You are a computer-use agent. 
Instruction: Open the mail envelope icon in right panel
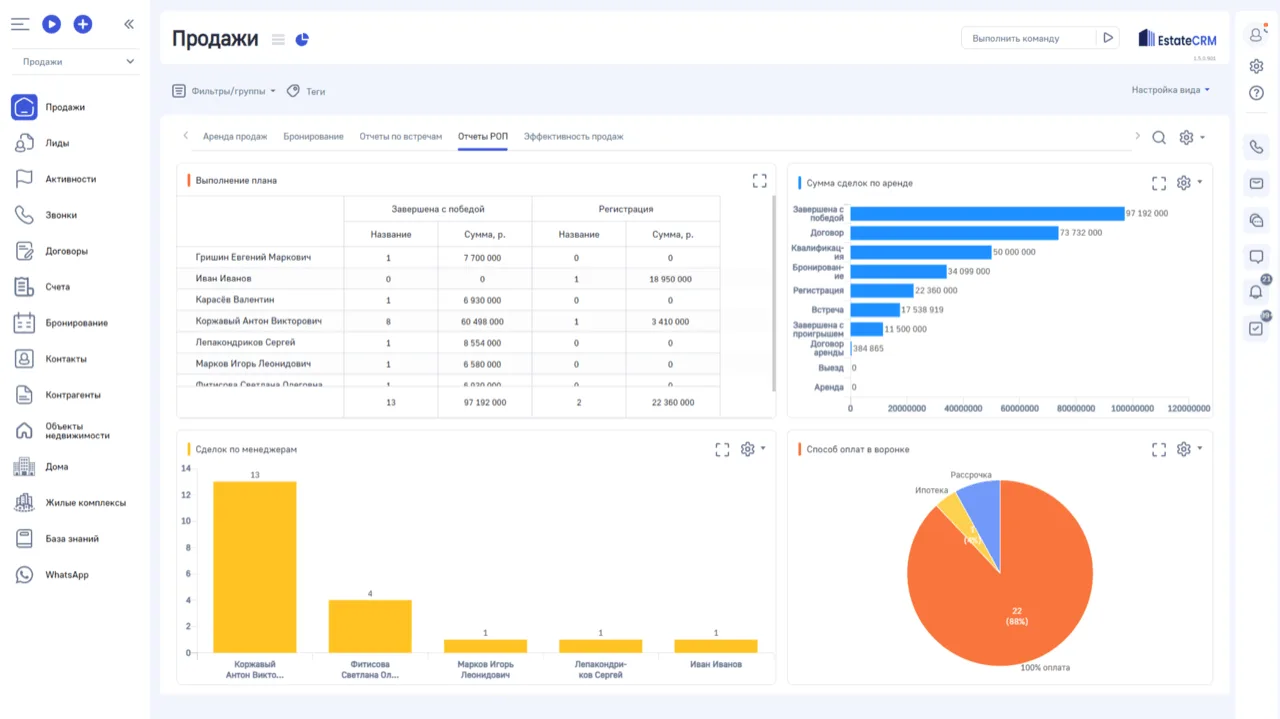[1257, 184]
